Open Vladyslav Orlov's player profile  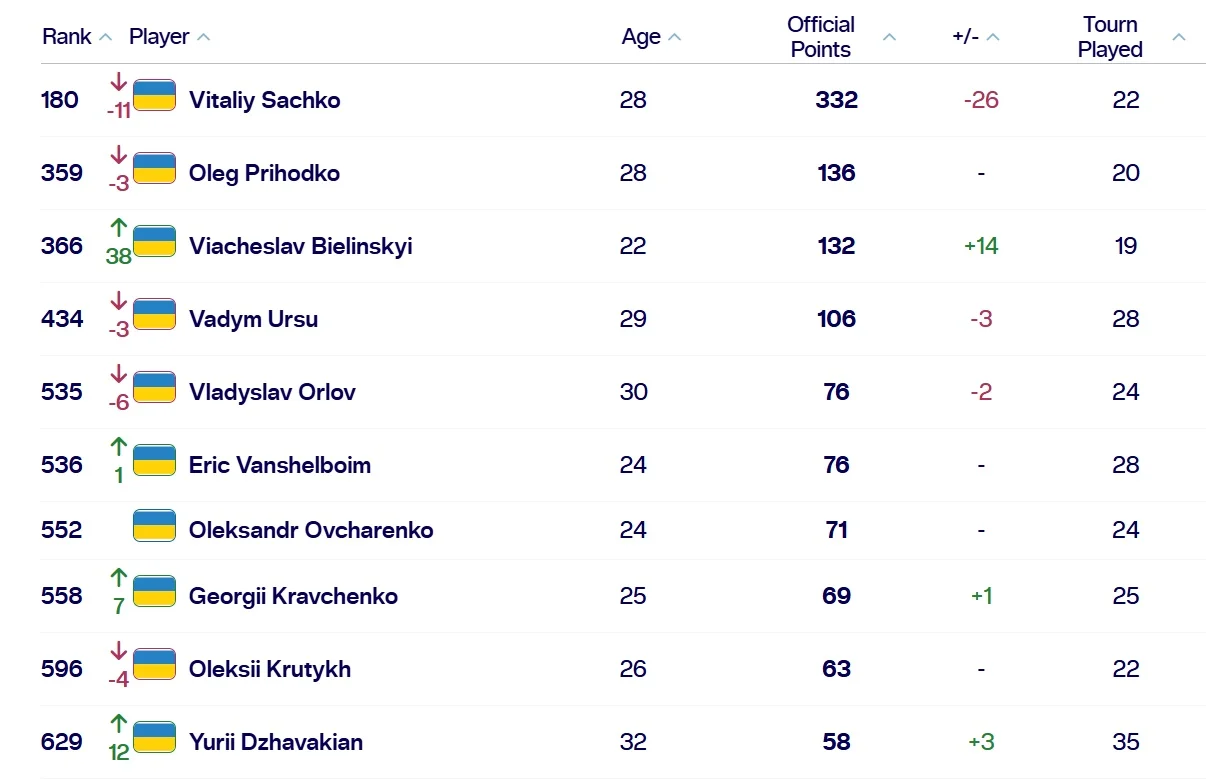click(272, 392)
